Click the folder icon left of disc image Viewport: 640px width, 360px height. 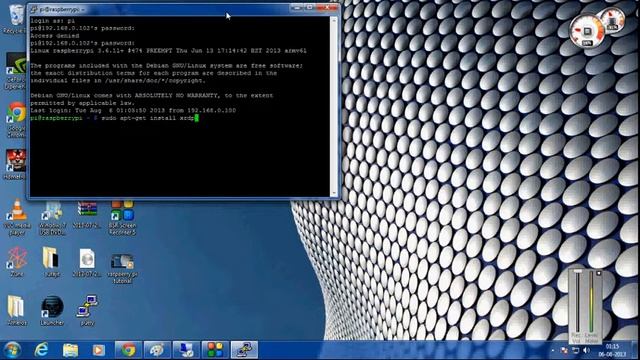pos(52,262)
